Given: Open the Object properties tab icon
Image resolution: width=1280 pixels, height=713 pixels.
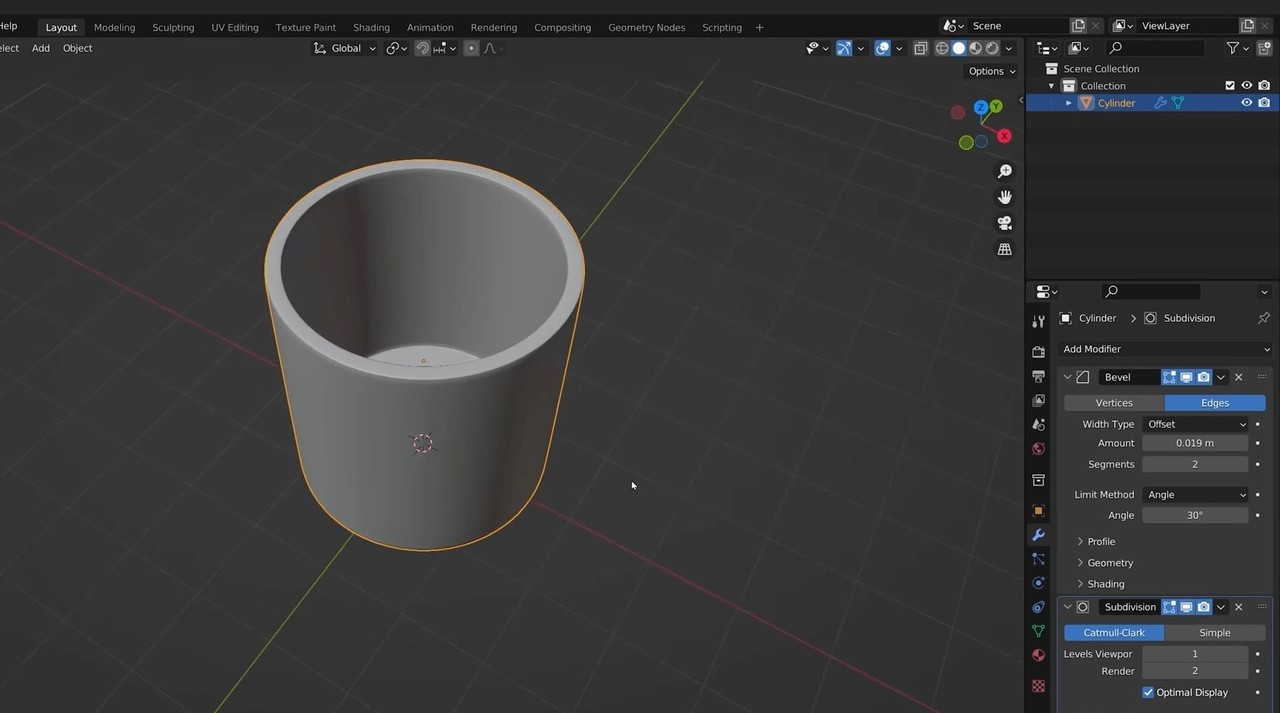Looking at the screenshot, I should click(1038, 510).
